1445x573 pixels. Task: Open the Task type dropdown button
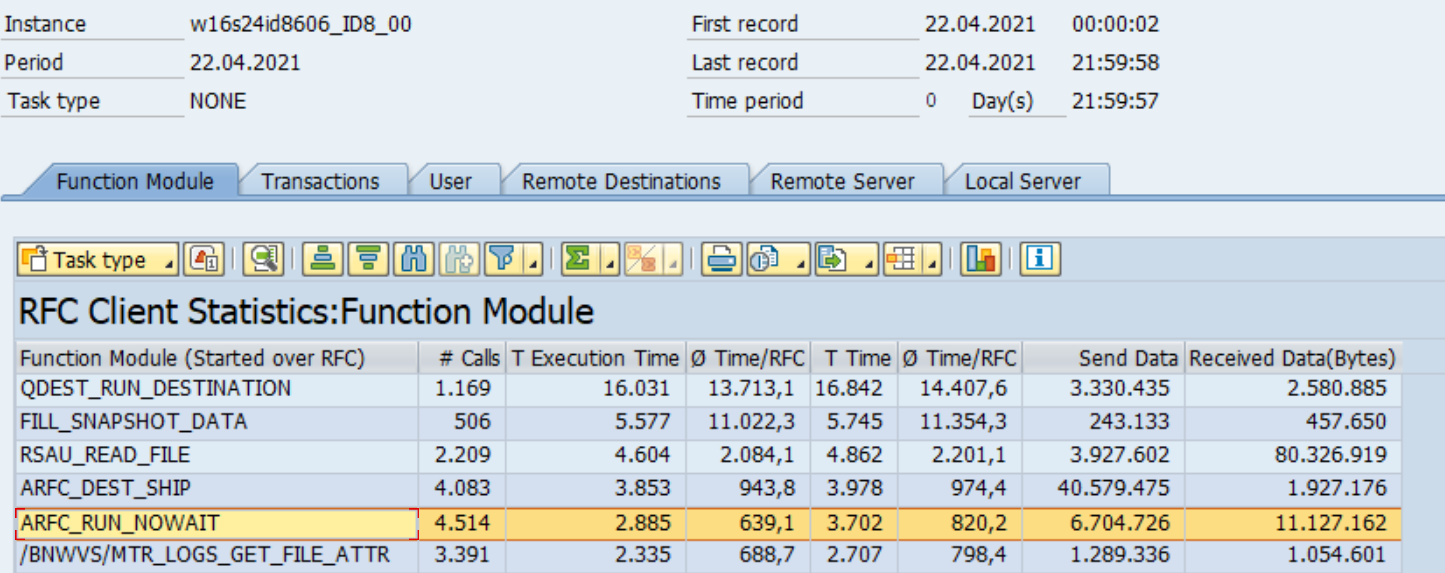(x=98, y=260)
